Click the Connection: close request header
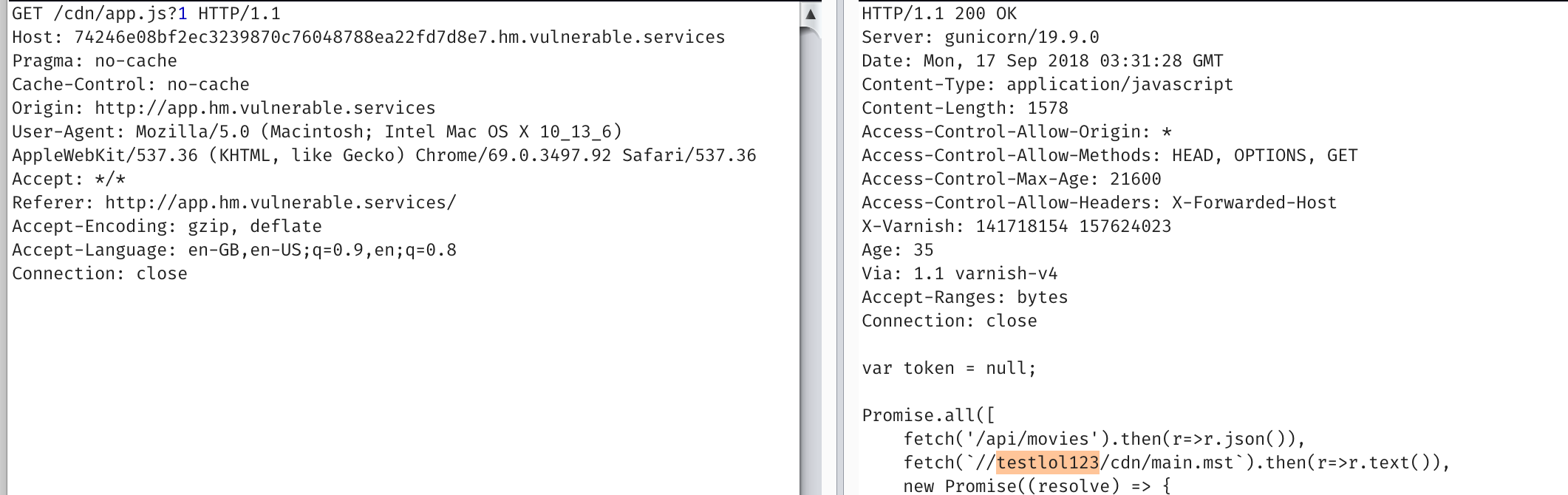This screenshot has width=1568, height=495. coord(100,274)
